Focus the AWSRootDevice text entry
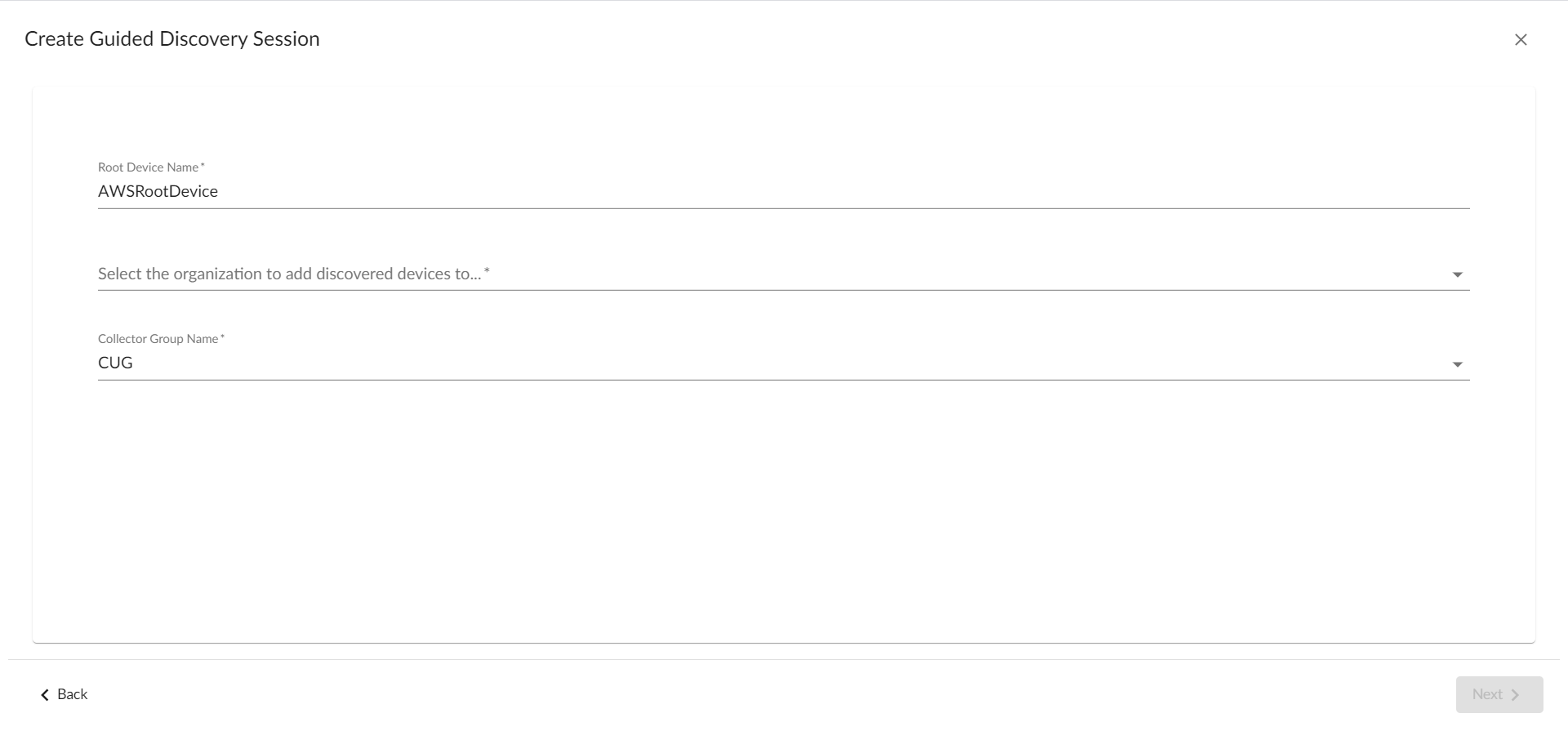The width and height of the screenshot is (1568, 731). click(x=158, y=191)
